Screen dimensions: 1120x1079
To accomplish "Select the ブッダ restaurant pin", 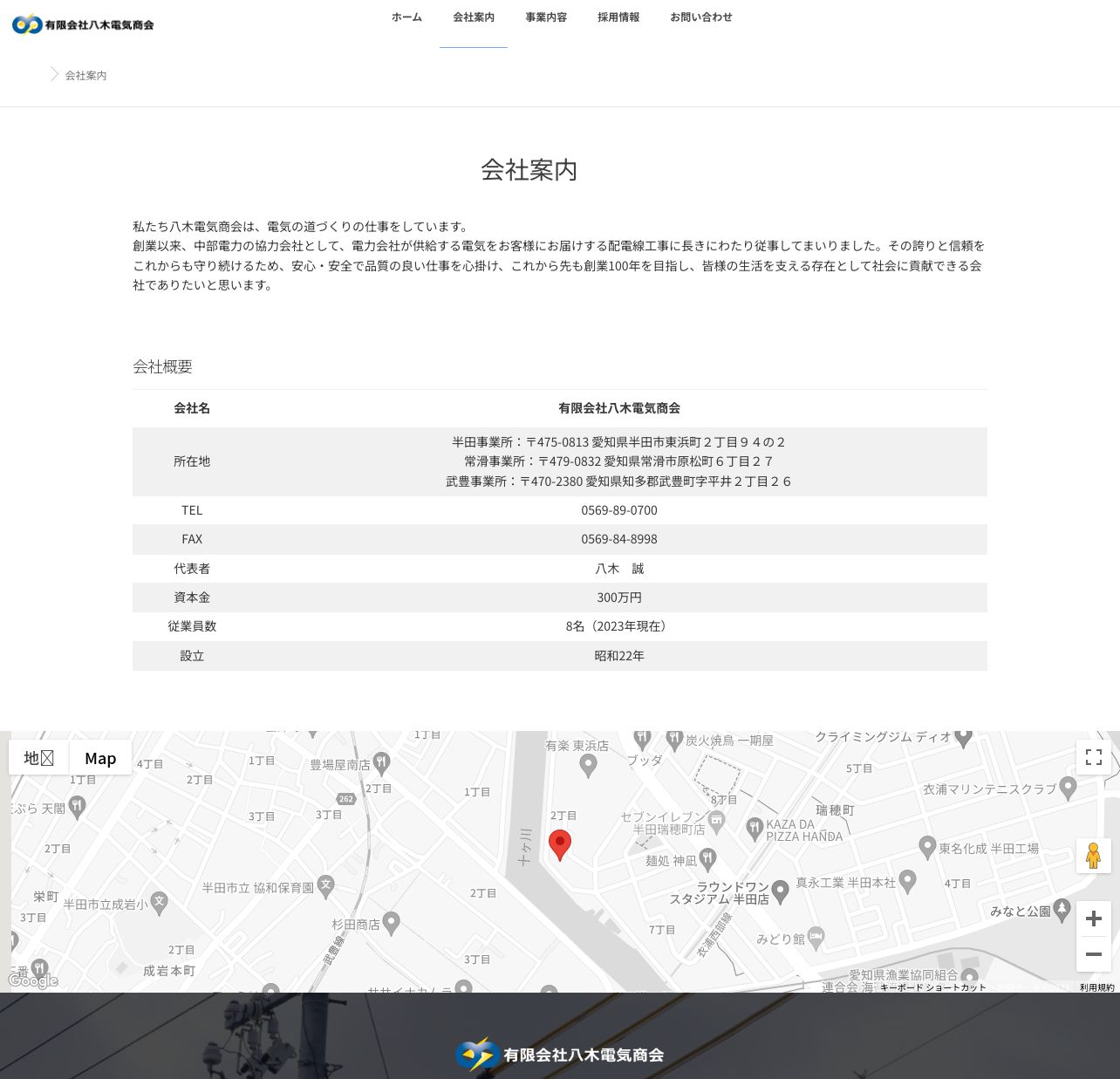I will pos(643,739).
